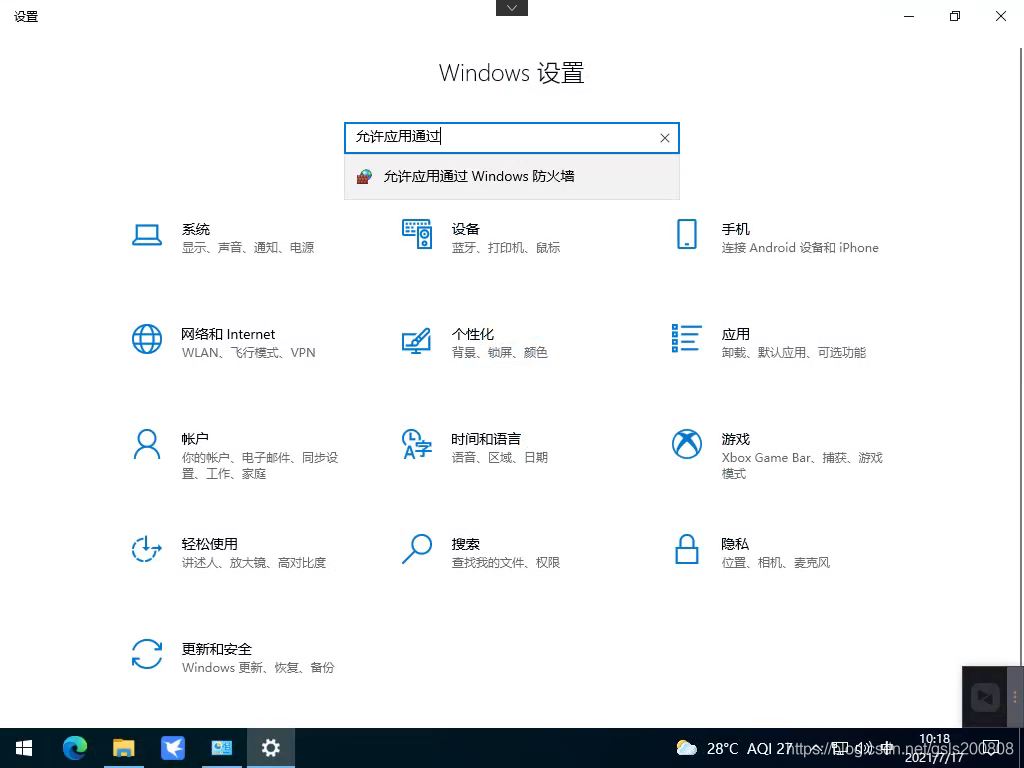Expand the dropdown chevron at top center

click(512, 8)
